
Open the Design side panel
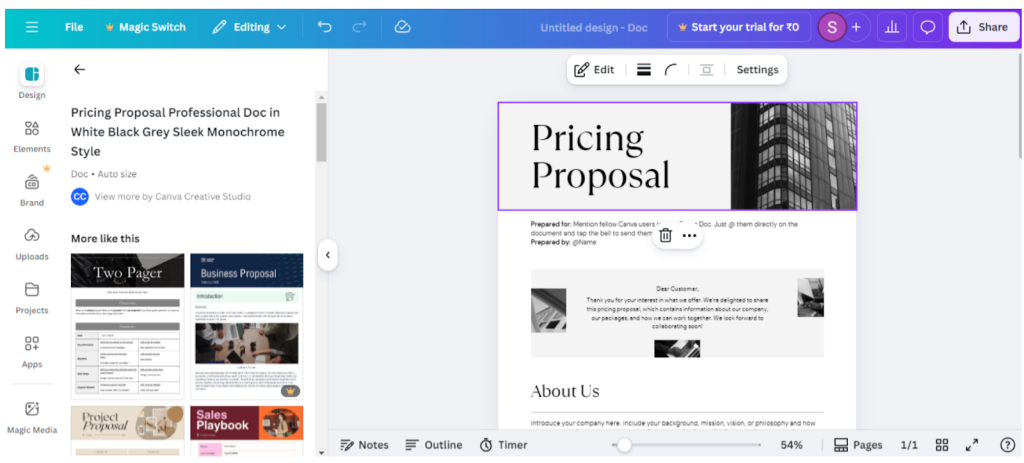pyautogui.click(x=31, y=82)
